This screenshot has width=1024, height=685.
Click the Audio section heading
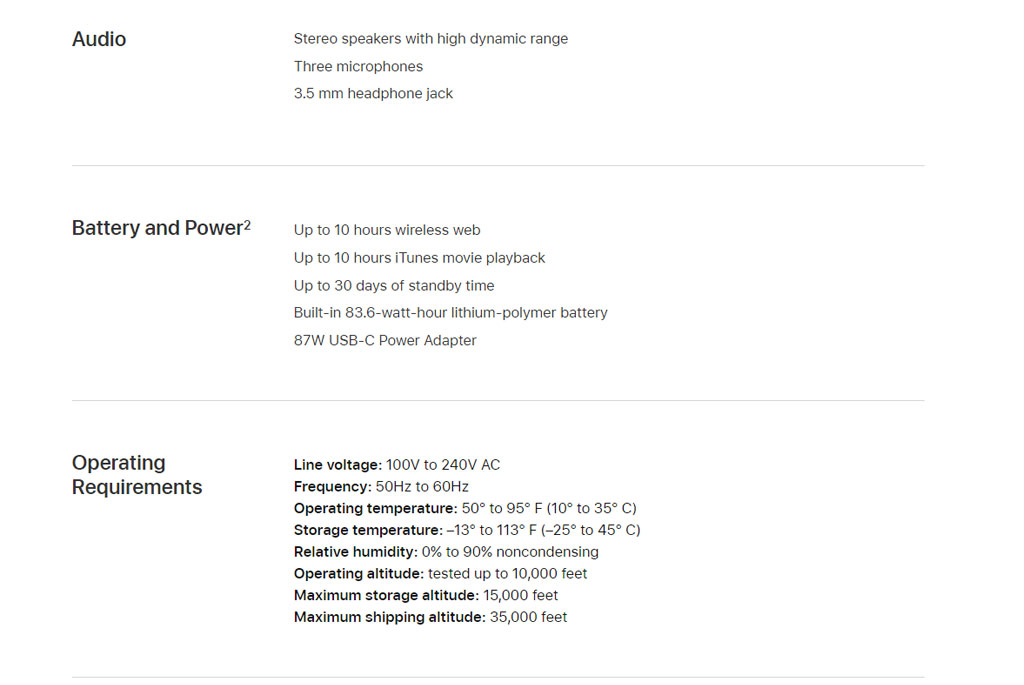[99, 39]
